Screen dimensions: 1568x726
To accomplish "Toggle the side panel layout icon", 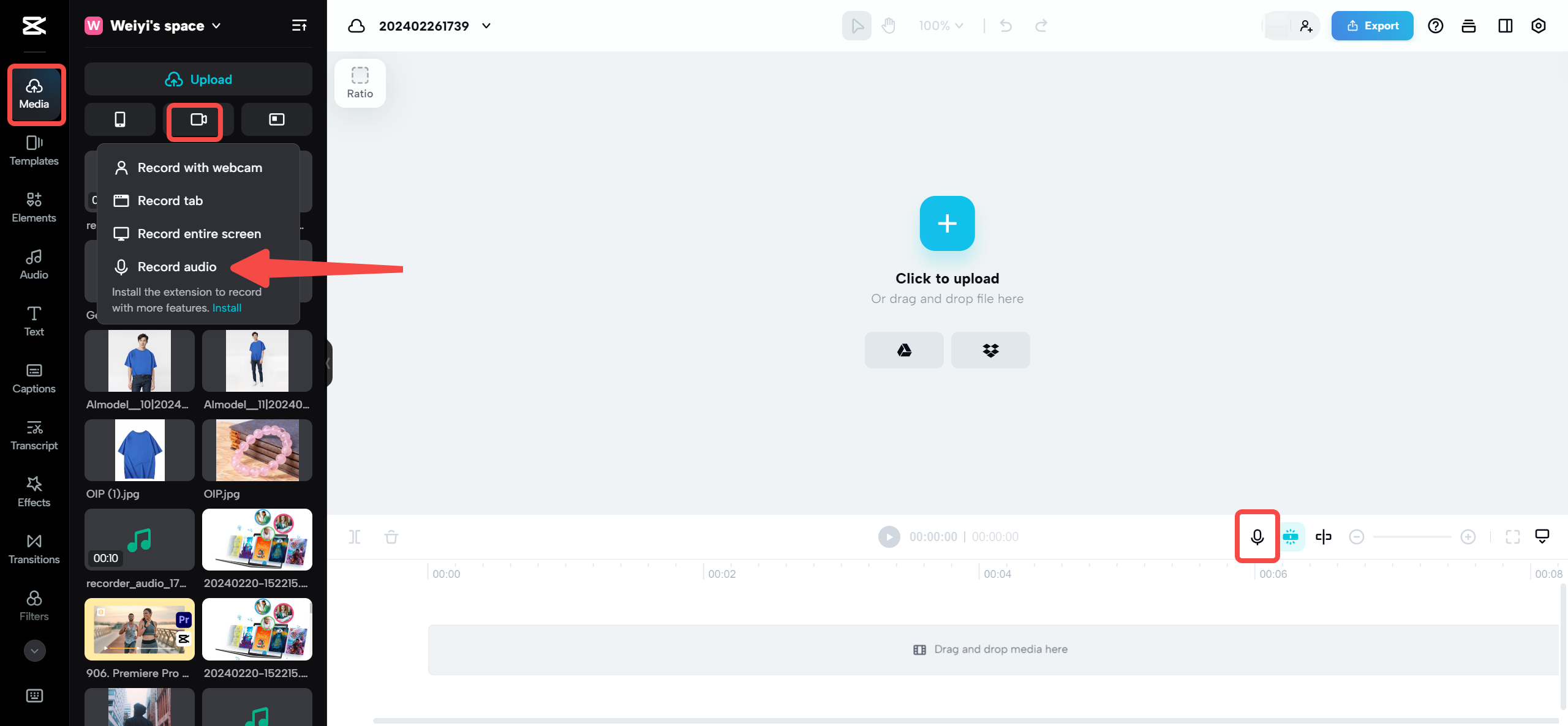I will point(1505,26).
